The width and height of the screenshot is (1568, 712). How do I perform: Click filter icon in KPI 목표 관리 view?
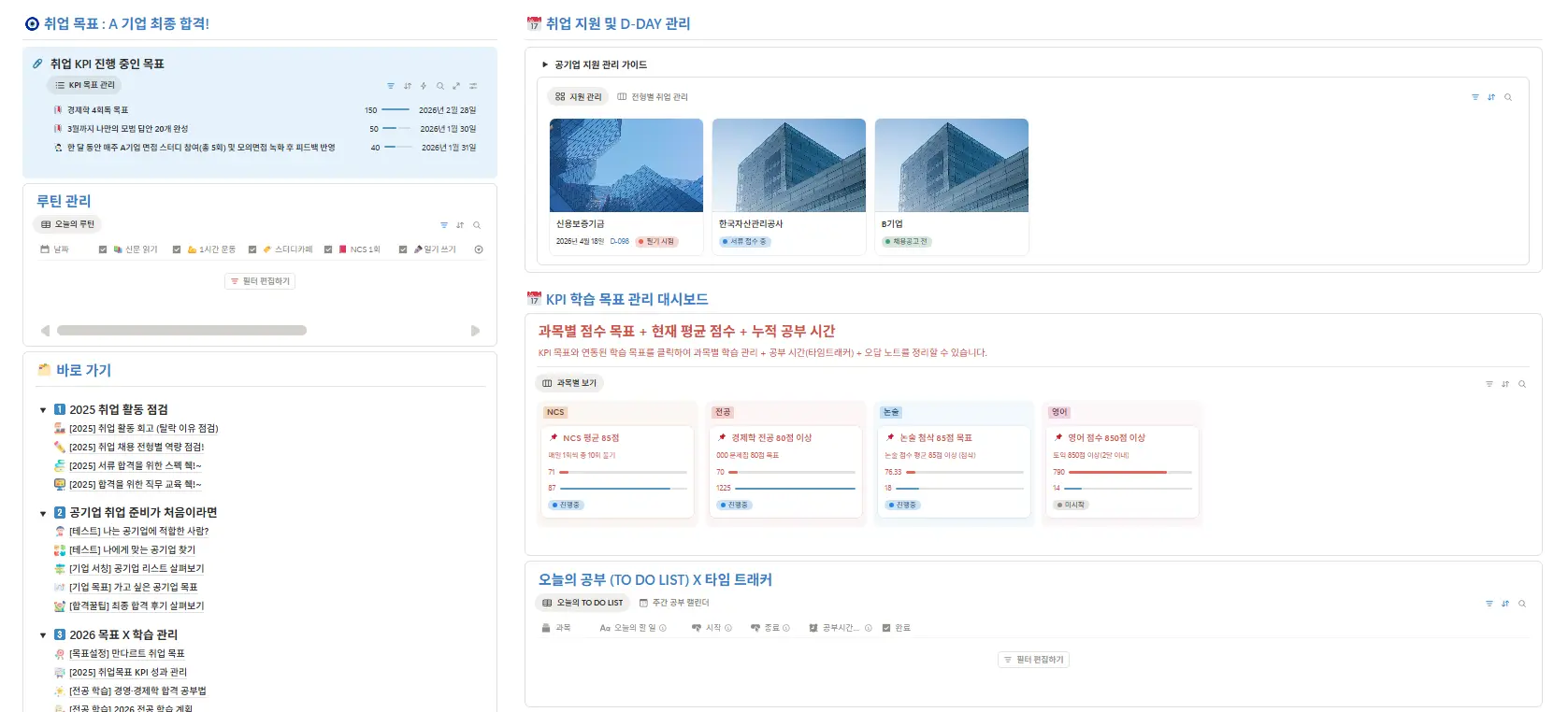pyautogui.click(x=391, y=86)
